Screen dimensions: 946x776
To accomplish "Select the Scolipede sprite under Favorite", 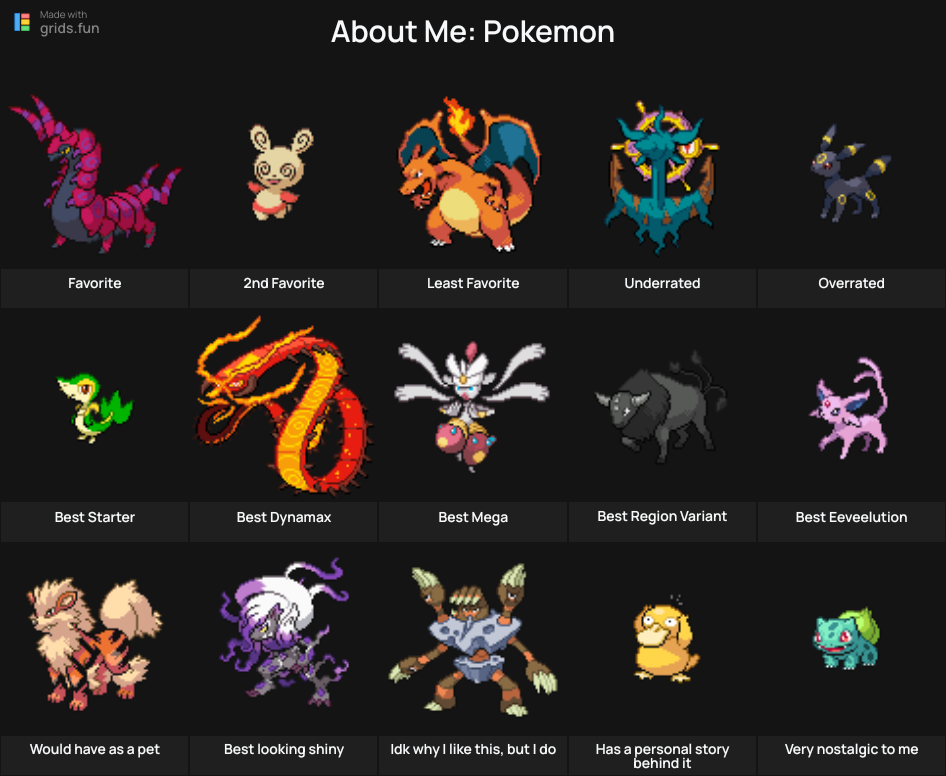I will click(x=95, y=174).
